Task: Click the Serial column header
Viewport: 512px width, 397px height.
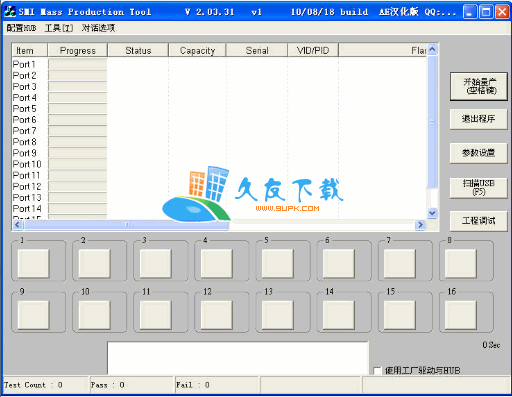Action: pos(257,50)
